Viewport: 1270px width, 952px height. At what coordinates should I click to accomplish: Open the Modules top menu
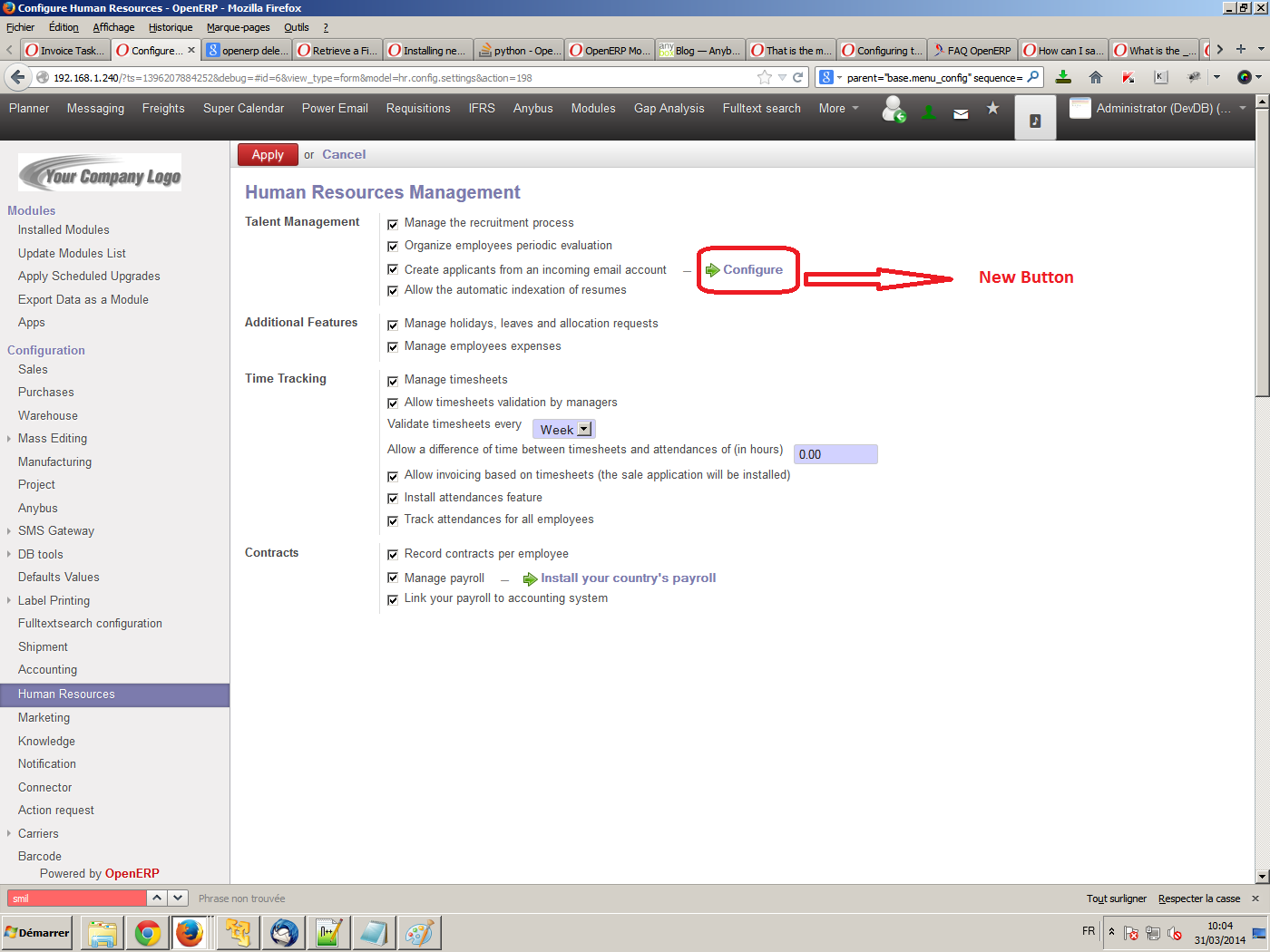coord(593,109)
